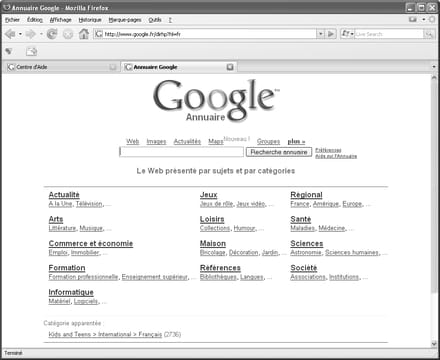Click the throbber activity icon in menu bar

[x=432, y=20]
